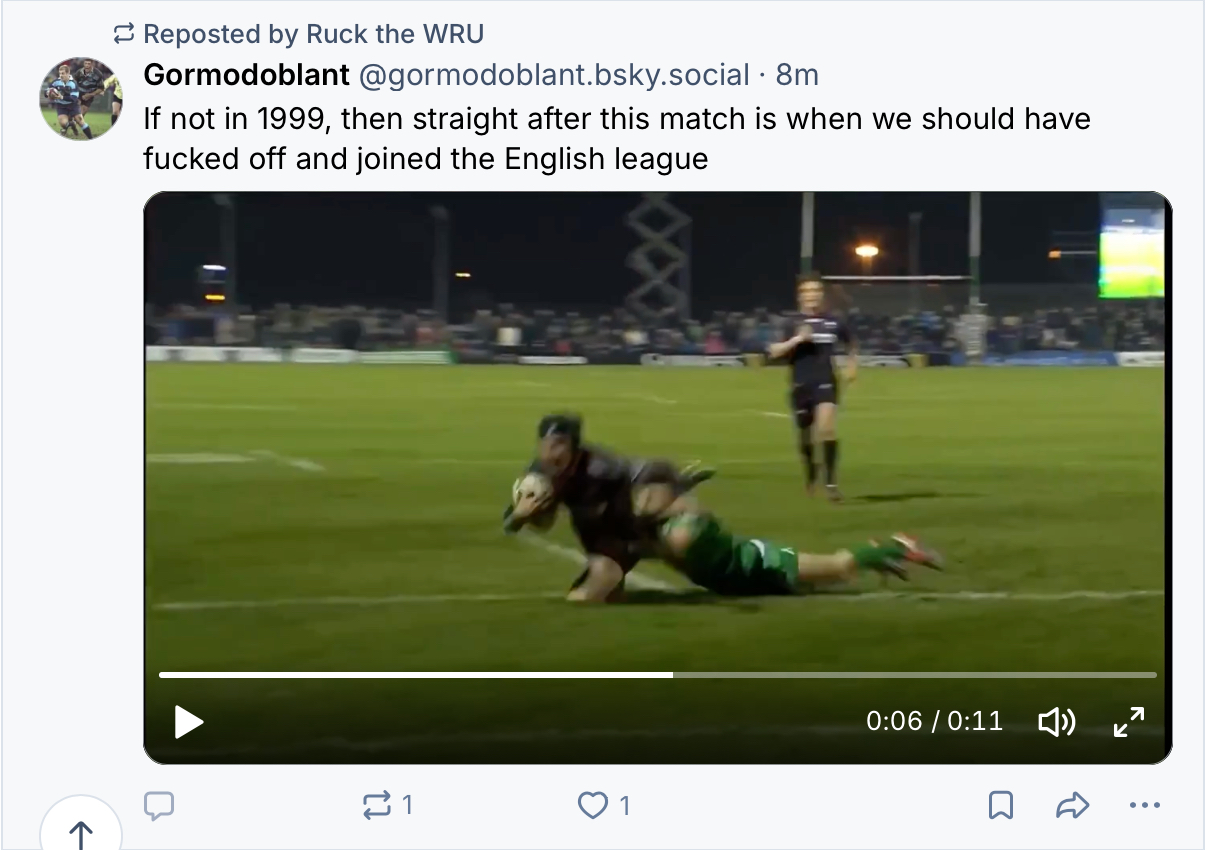The image size is (1208, 850).
Task: Mute the video sound
Action: pos(1057,721)
